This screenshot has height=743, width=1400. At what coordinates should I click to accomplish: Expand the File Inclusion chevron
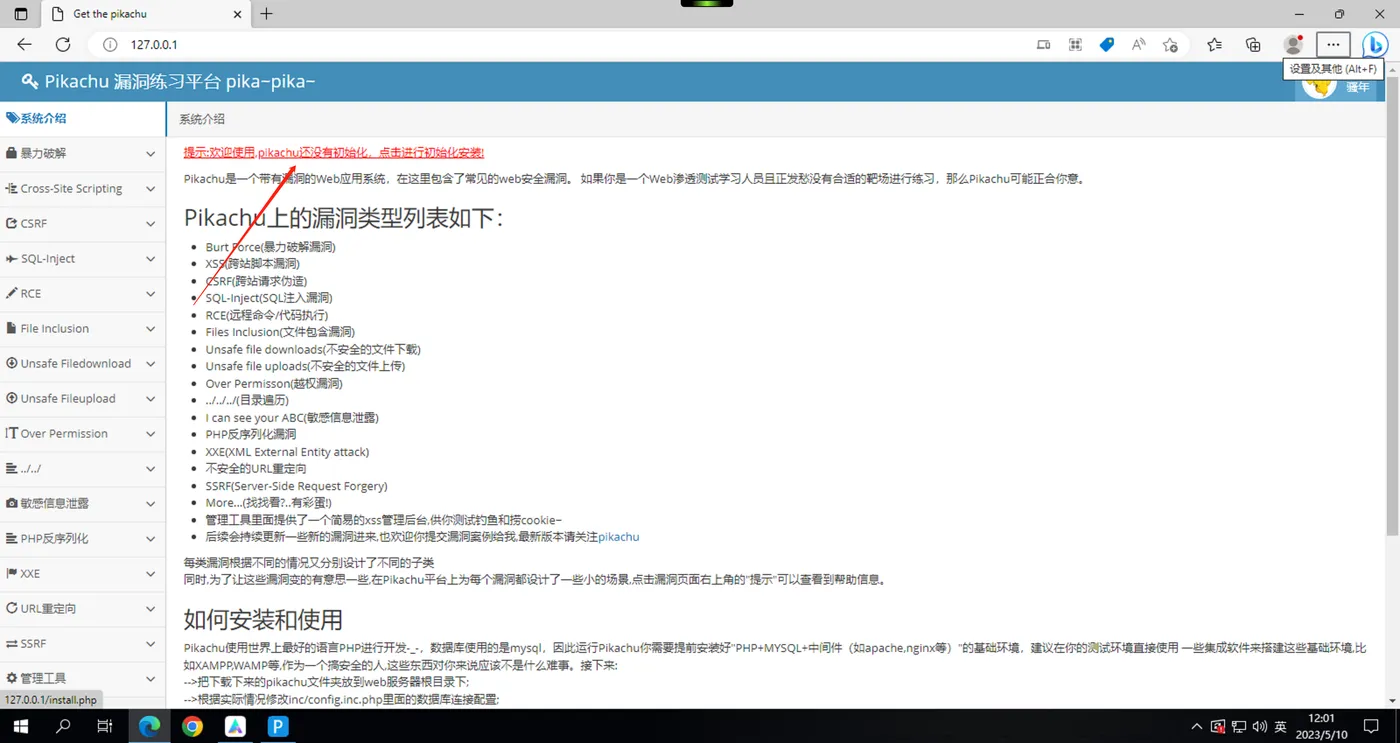150,329
